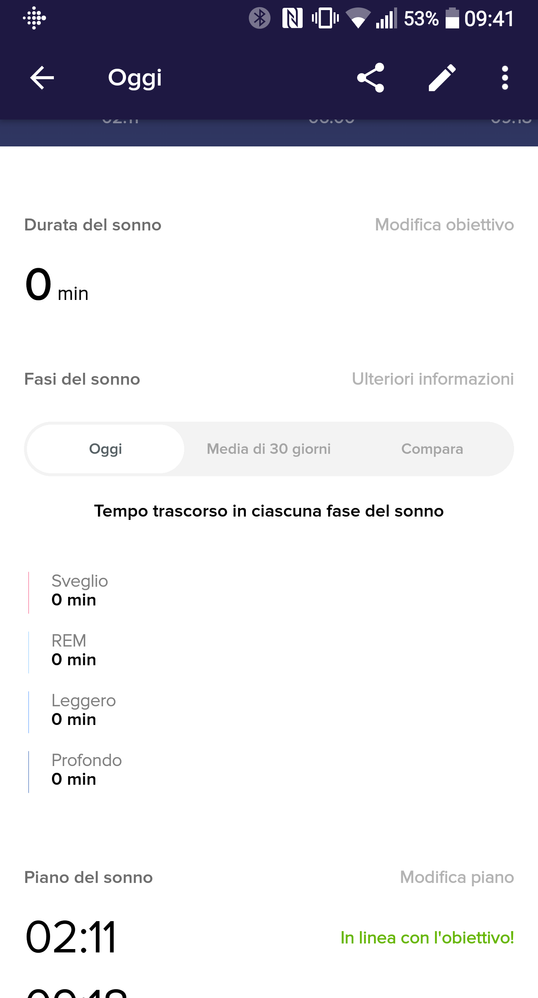538x998 pixels.
Task: Tap the vibrate mode status icon
Action: 325,18
